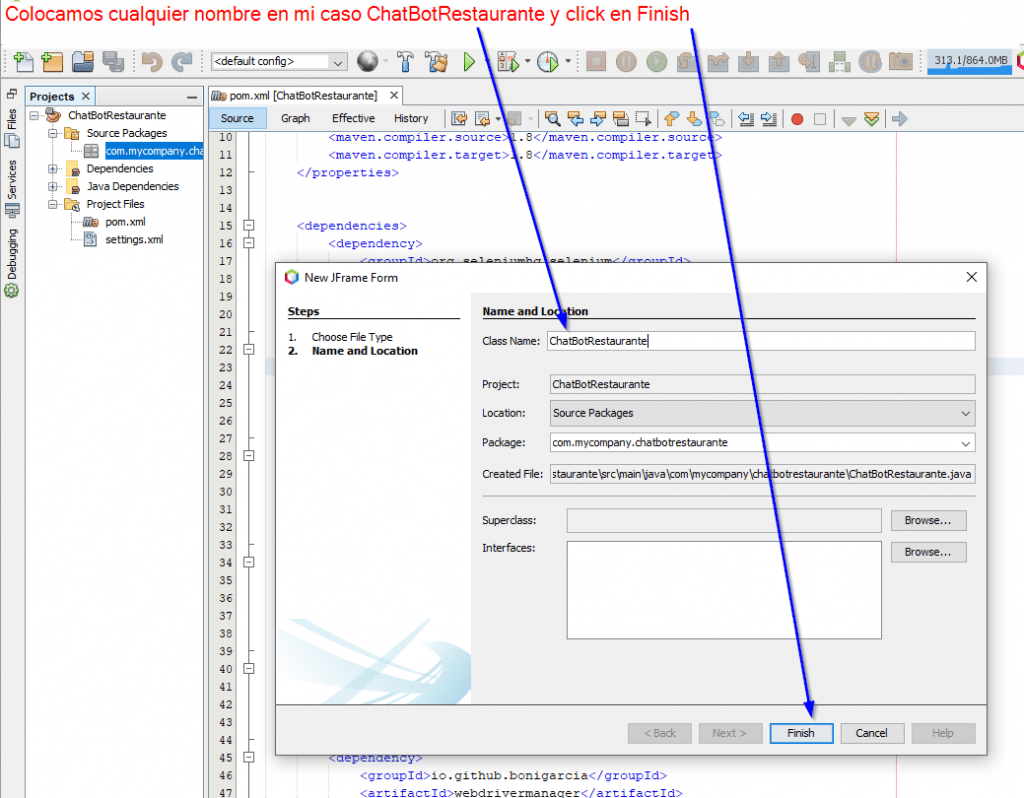Click the red record macro icon
Screen dimensions: 1024x798
[797, 119]
